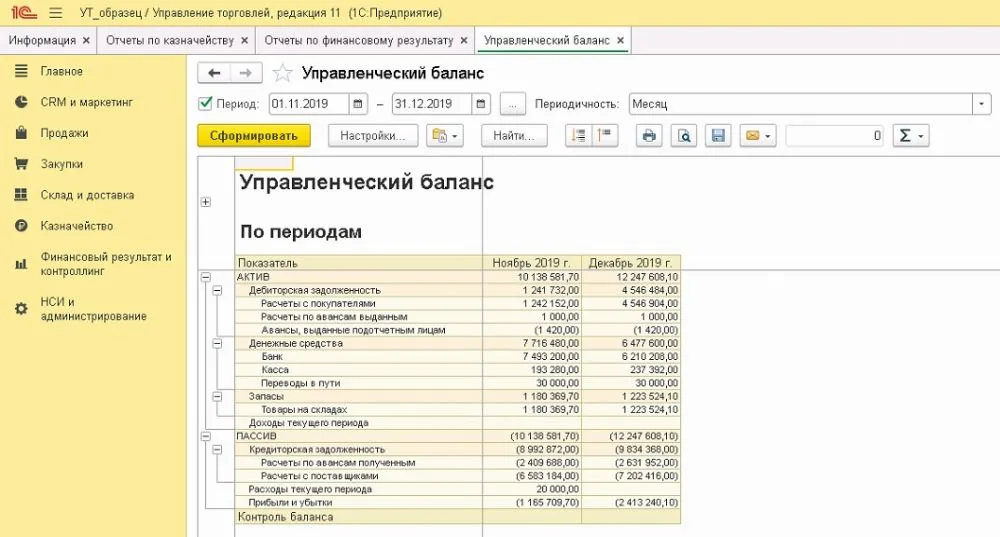Save report using the floppy disk icon
This screenshot has height=537, width=1000.
(x=717, y=136)
